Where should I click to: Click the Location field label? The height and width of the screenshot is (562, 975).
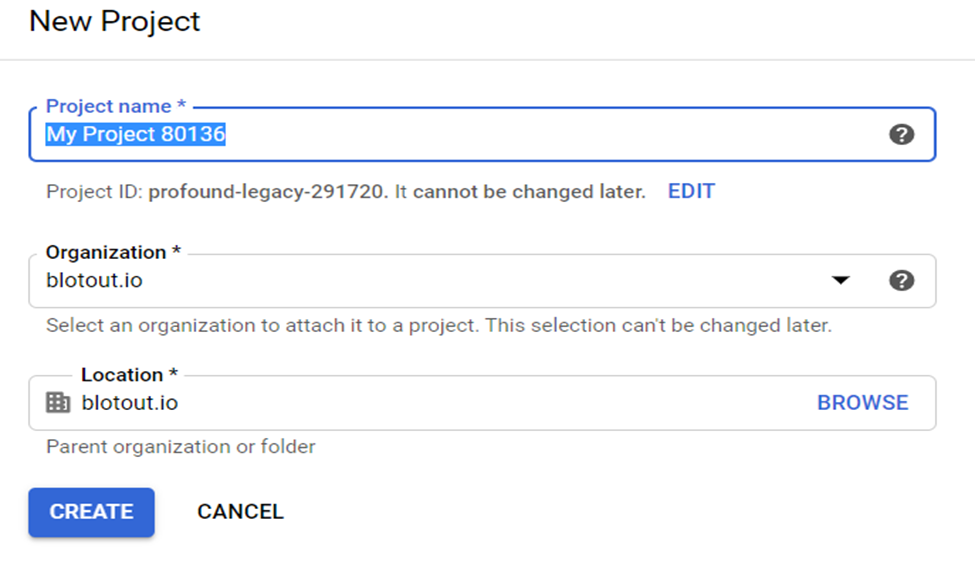pyautogui.click(x=129, y=375)
